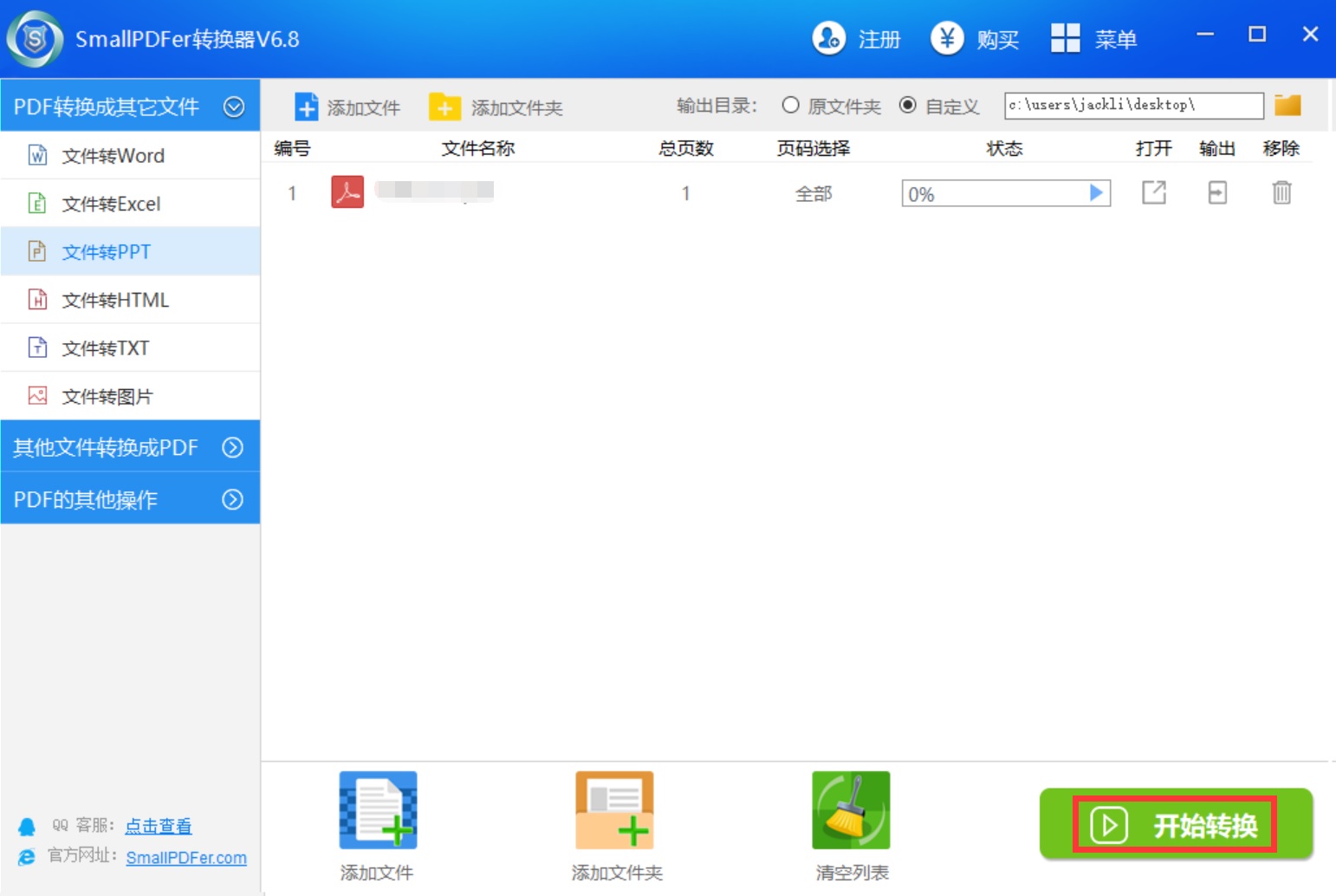
Task: Remove row 1 file with trash icon
Action: (1281, 192)
